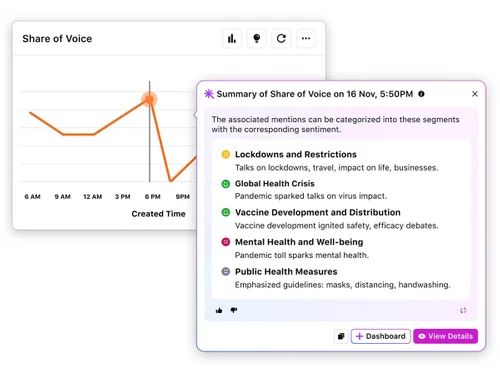The height and width of the screenshot is (375, 500).
Task: Click the Global Health Crisis smiley icon
Action: coord(226,184)
